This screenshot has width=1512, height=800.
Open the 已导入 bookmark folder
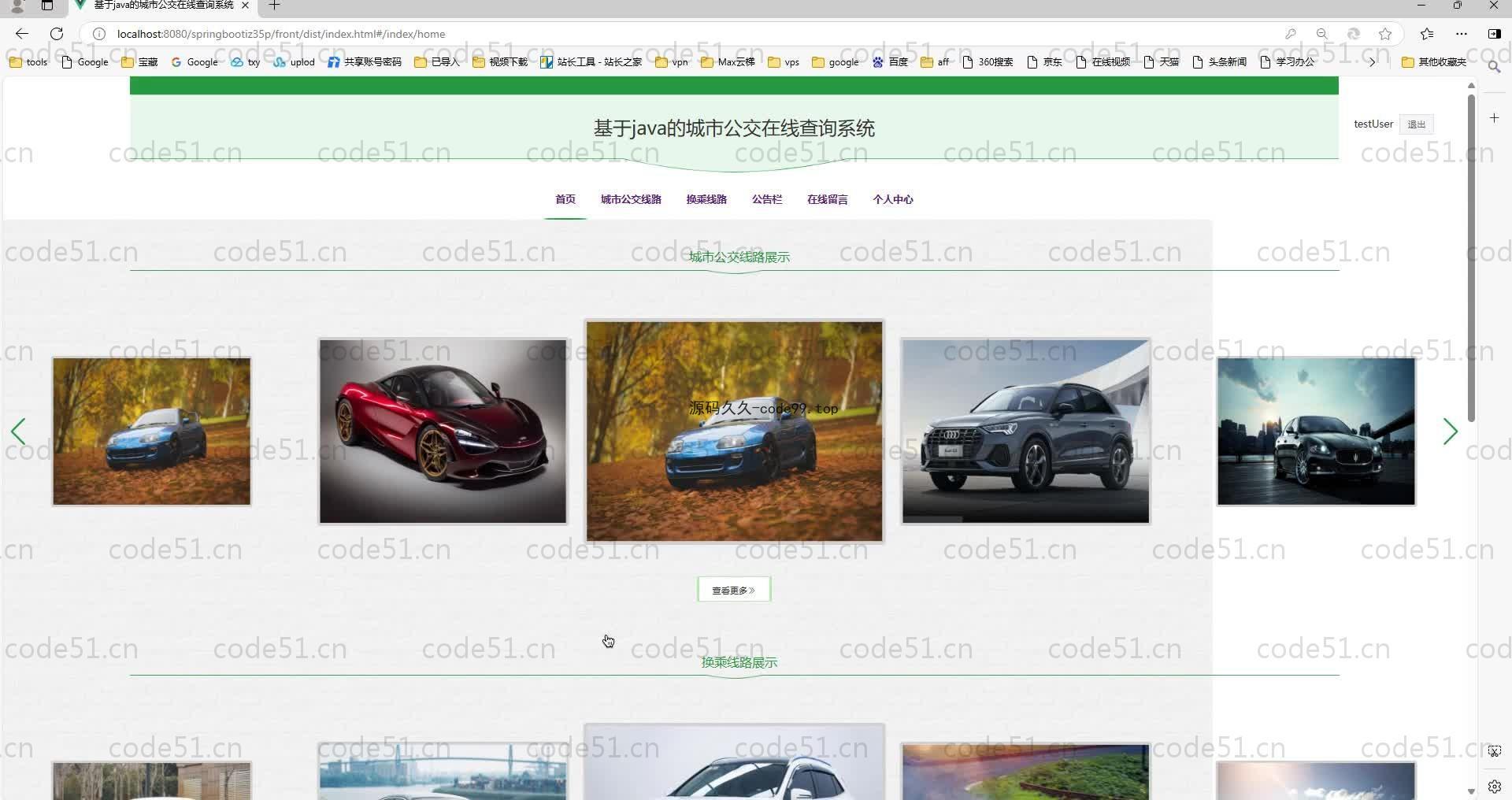point(436,62)
